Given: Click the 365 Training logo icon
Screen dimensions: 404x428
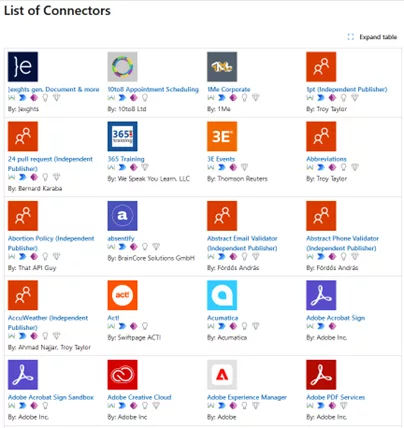Looking at the screenshot, I should coord(122,136).
